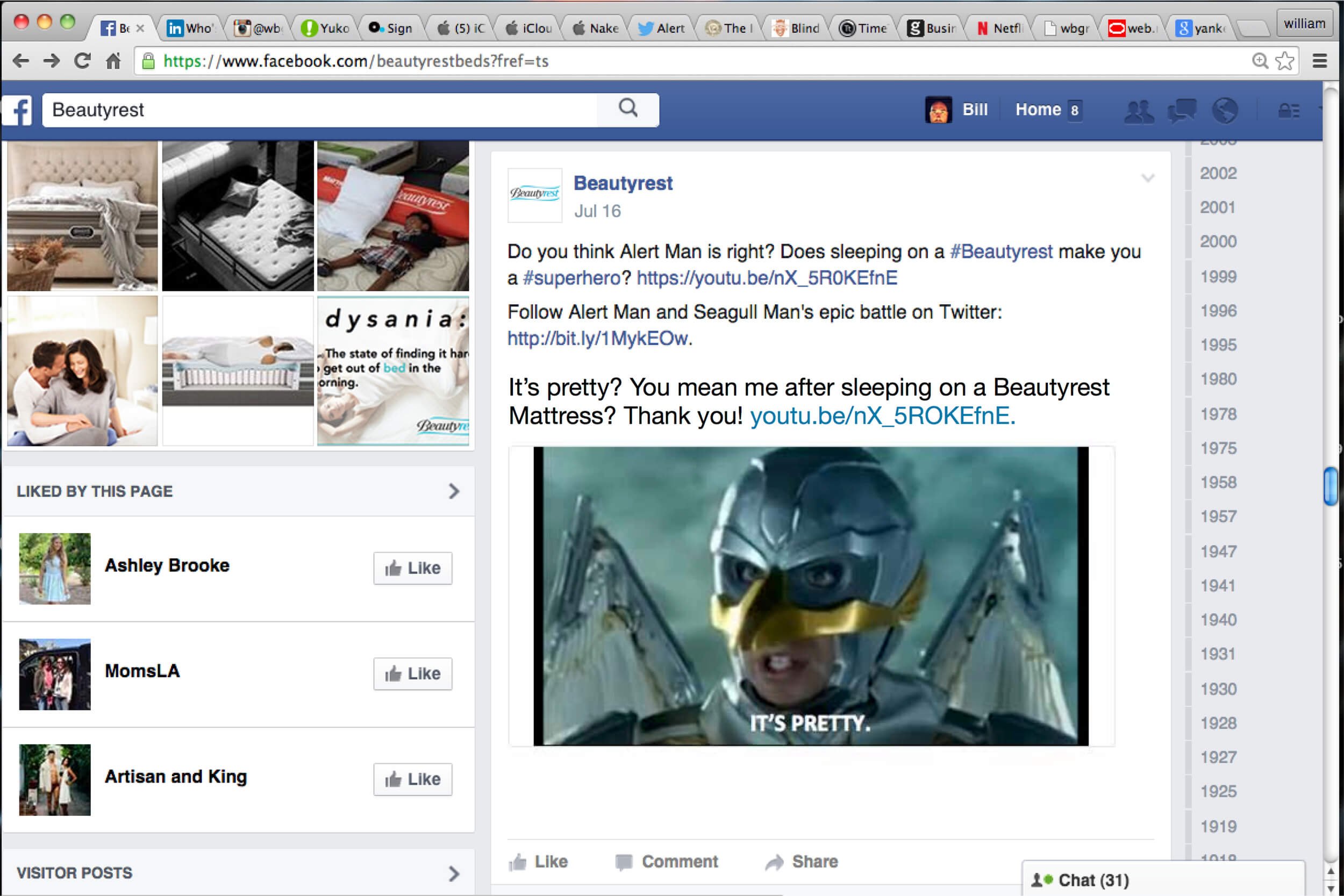This screenshot has height=896, width=1344.
Task: Expand Liked By This Page section
Action: click(x=454, y=491)
